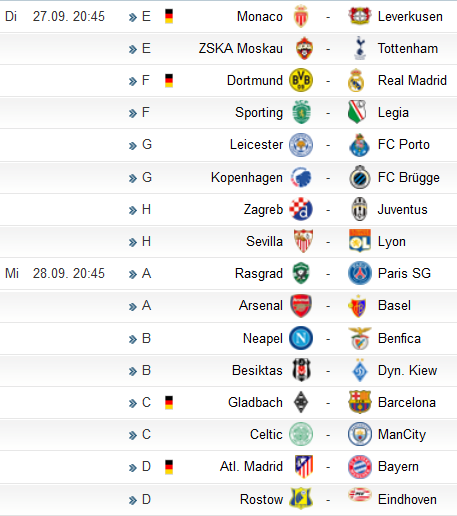Open the Bayern club logo
The image size is (457, 516).
click(x=360, y=466)
